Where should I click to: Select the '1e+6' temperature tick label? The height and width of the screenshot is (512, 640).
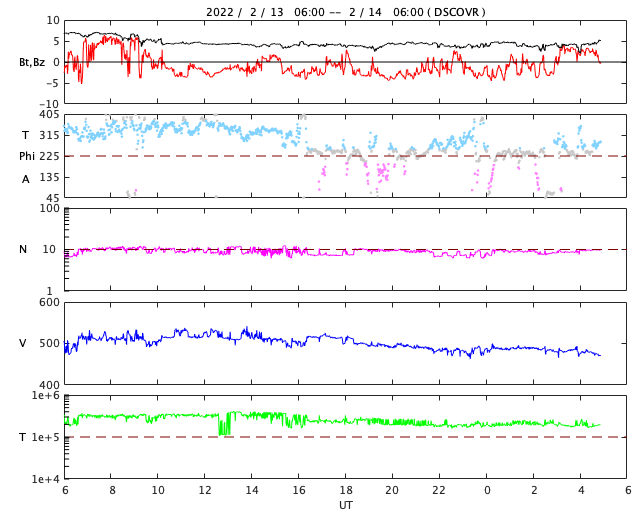pos(46,396)
